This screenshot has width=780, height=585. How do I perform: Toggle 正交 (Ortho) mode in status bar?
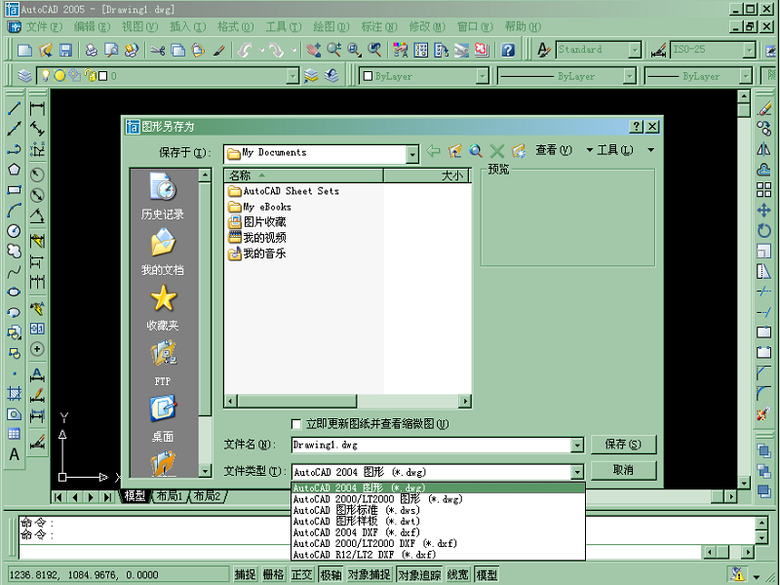pyautogui.click(x=302, y=575)
